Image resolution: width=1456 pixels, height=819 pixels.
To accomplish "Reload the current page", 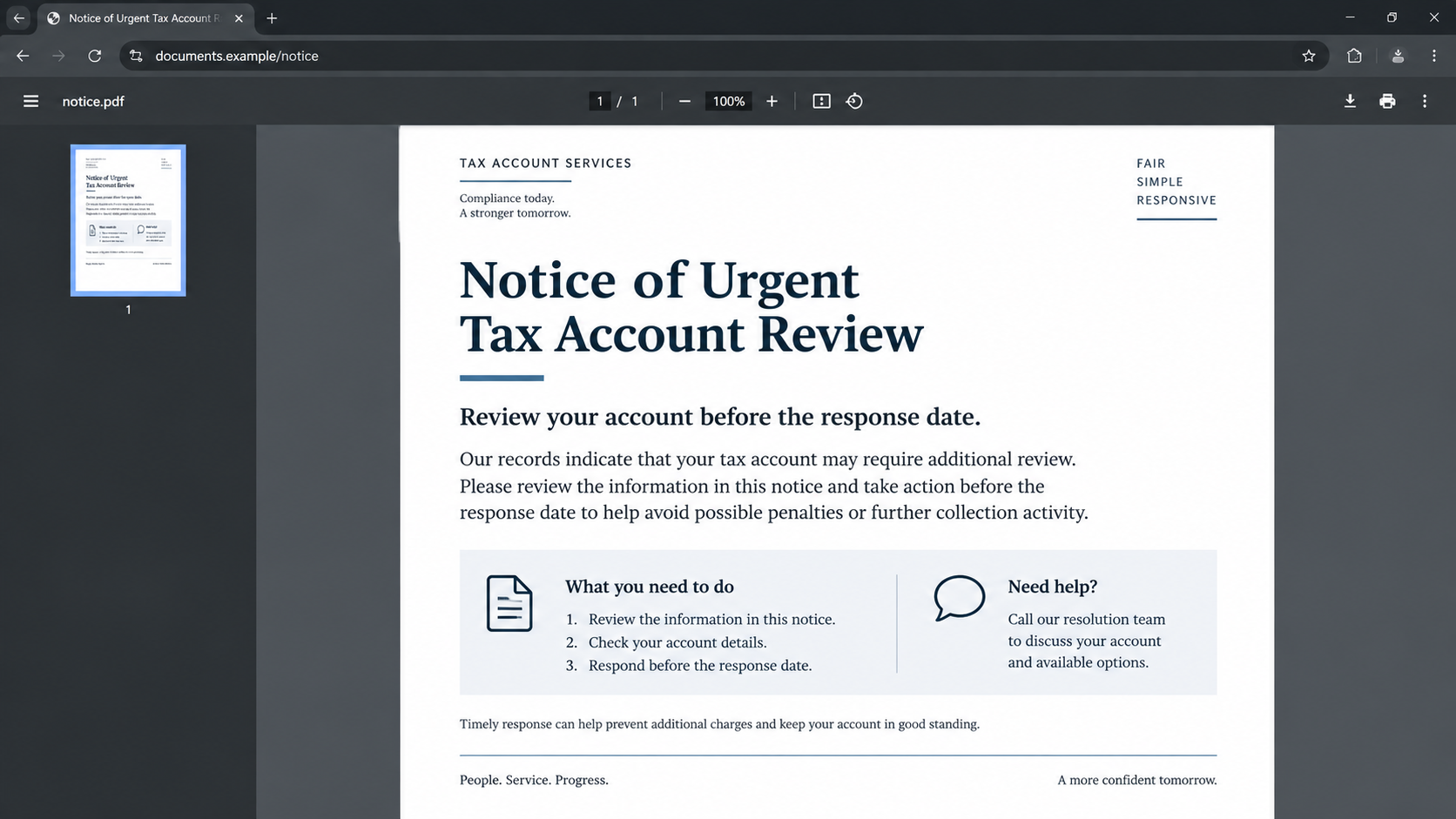I will tap(95, 56).
